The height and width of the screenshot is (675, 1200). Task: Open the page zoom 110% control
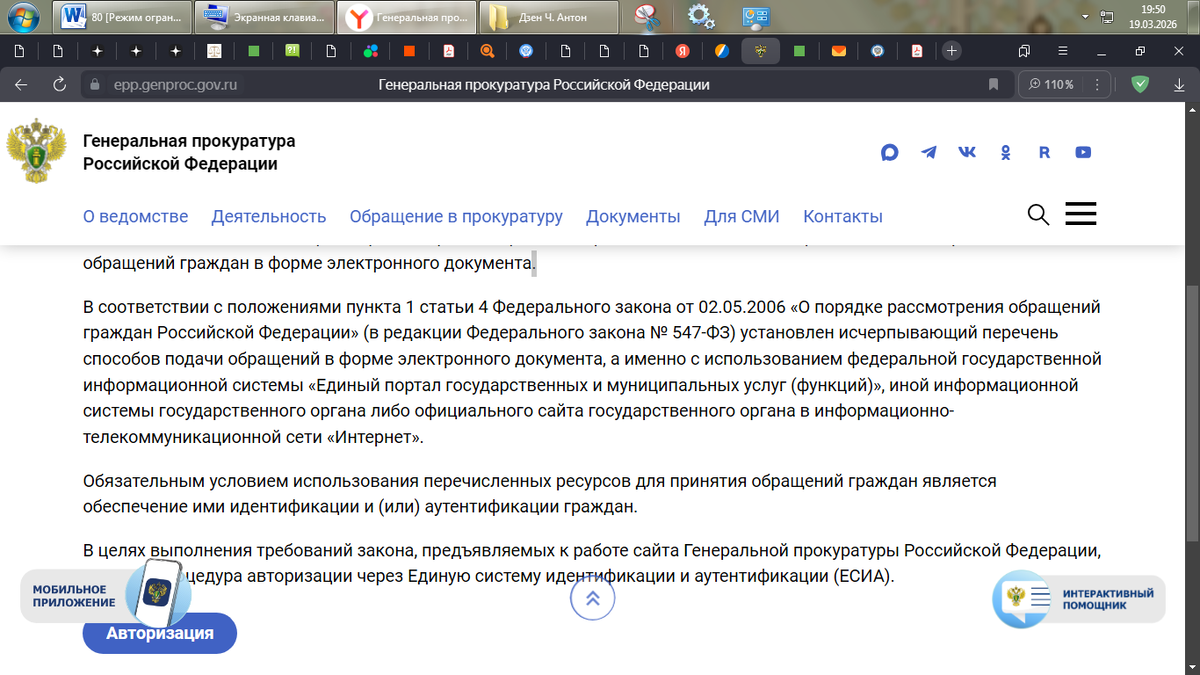point(1051,85)
